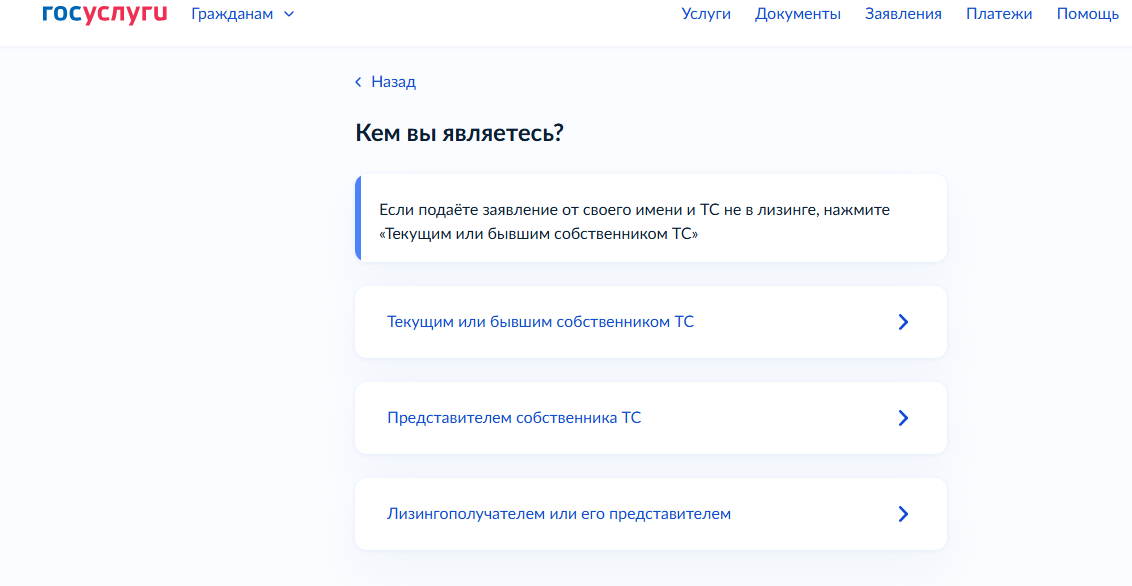The height and width of the screenshot is (586, 1132).
Task: Click the back arrow icon beside Назад
Action: [357, 82]
